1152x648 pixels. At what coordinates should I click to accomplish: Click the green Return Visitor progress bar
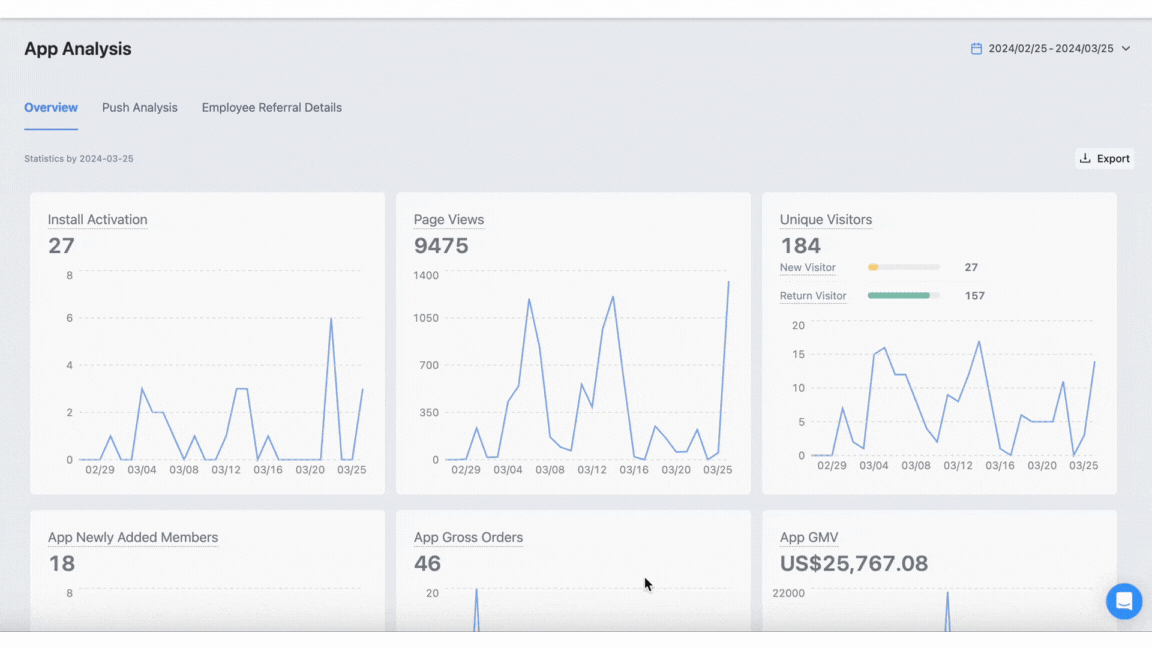904,295
